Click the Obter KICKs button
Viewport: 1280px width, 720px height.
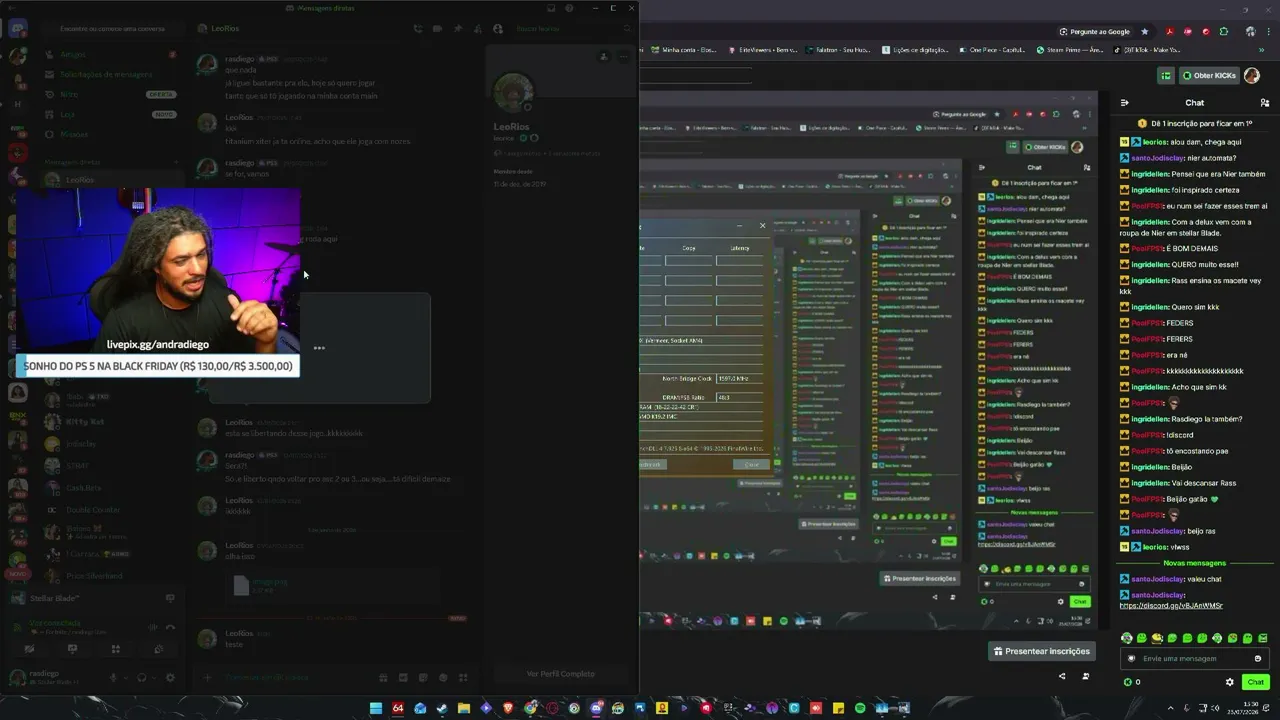pyautogui.click(x=1209, y=75)
